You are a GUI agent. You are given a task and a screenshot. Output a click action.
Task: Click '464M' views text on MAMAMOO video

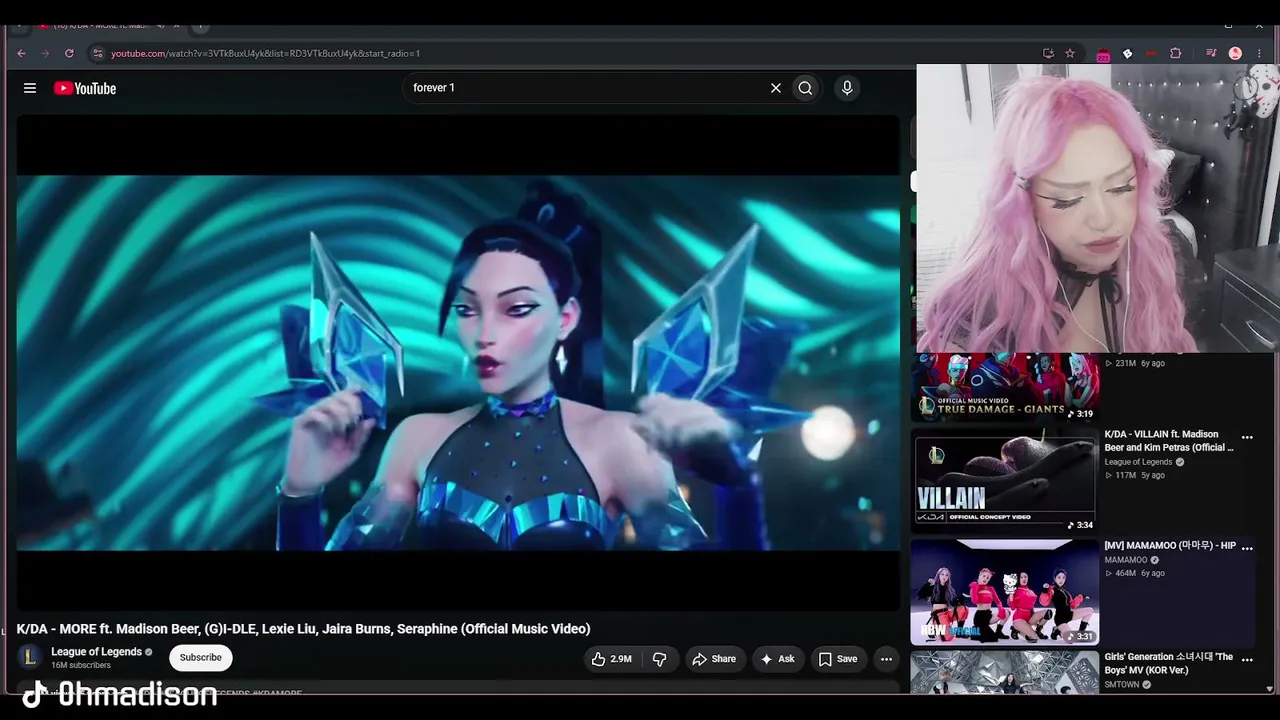click(x=1126, y=574)
